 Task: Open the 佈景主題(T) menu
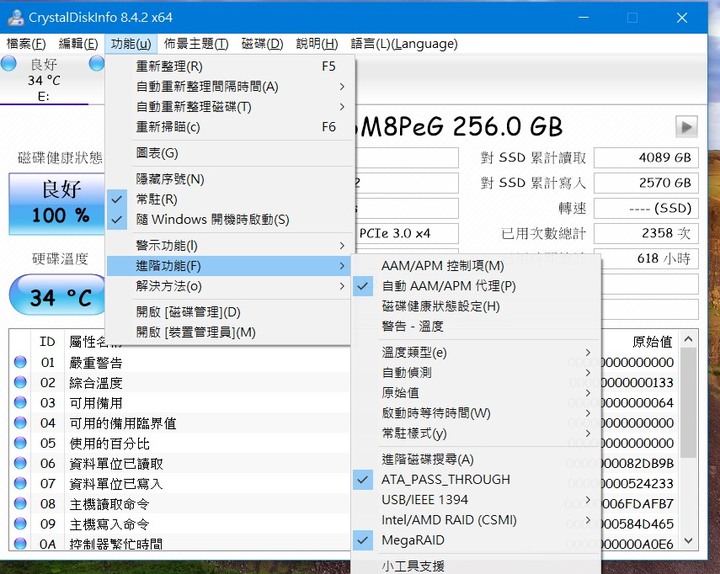[x=196, y=44]
